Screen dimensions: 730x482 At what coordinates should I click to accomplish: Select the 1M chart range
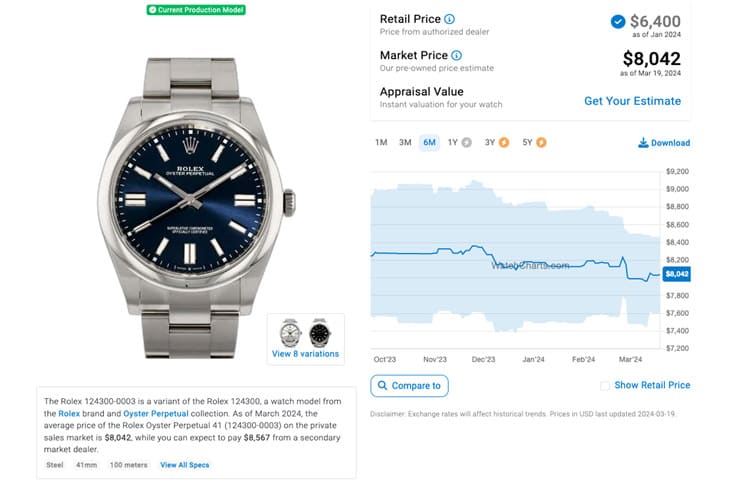[x=381, y=143]
